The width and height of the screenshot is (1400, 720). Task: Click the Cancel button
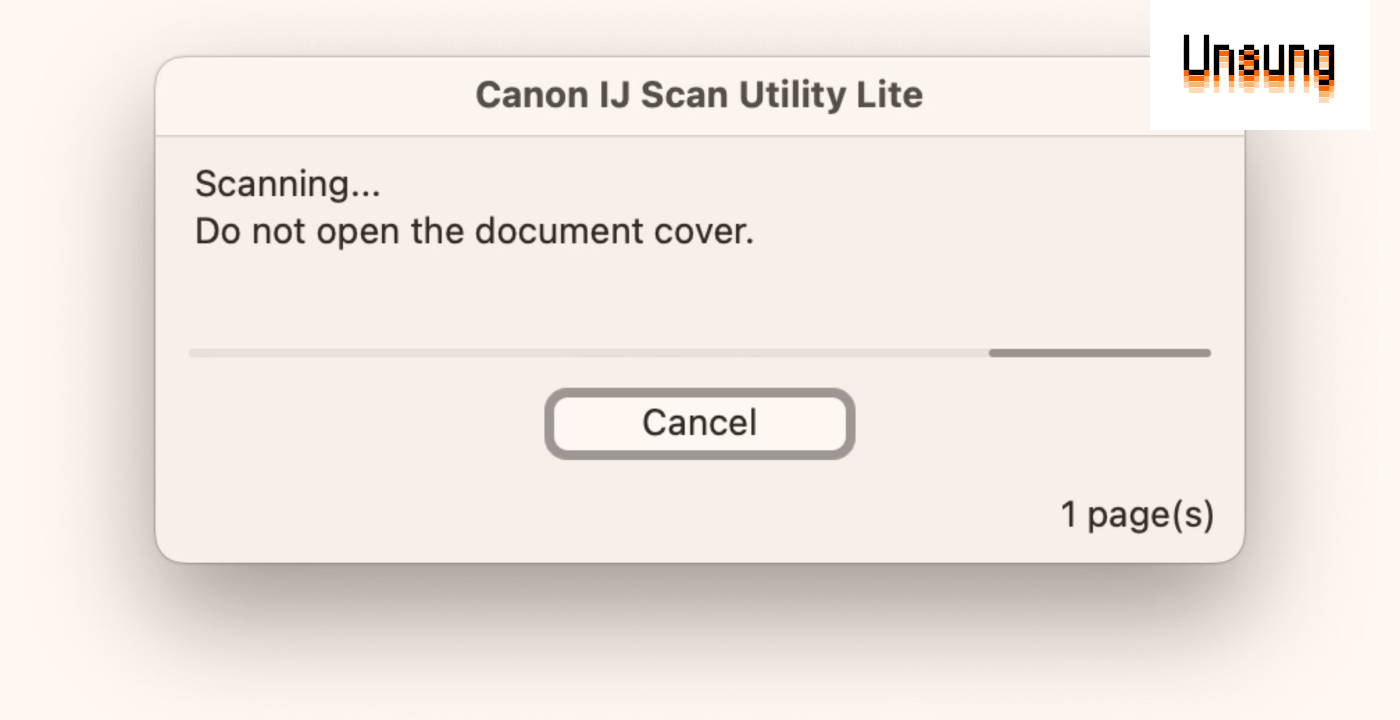click(x=699, y=423)
